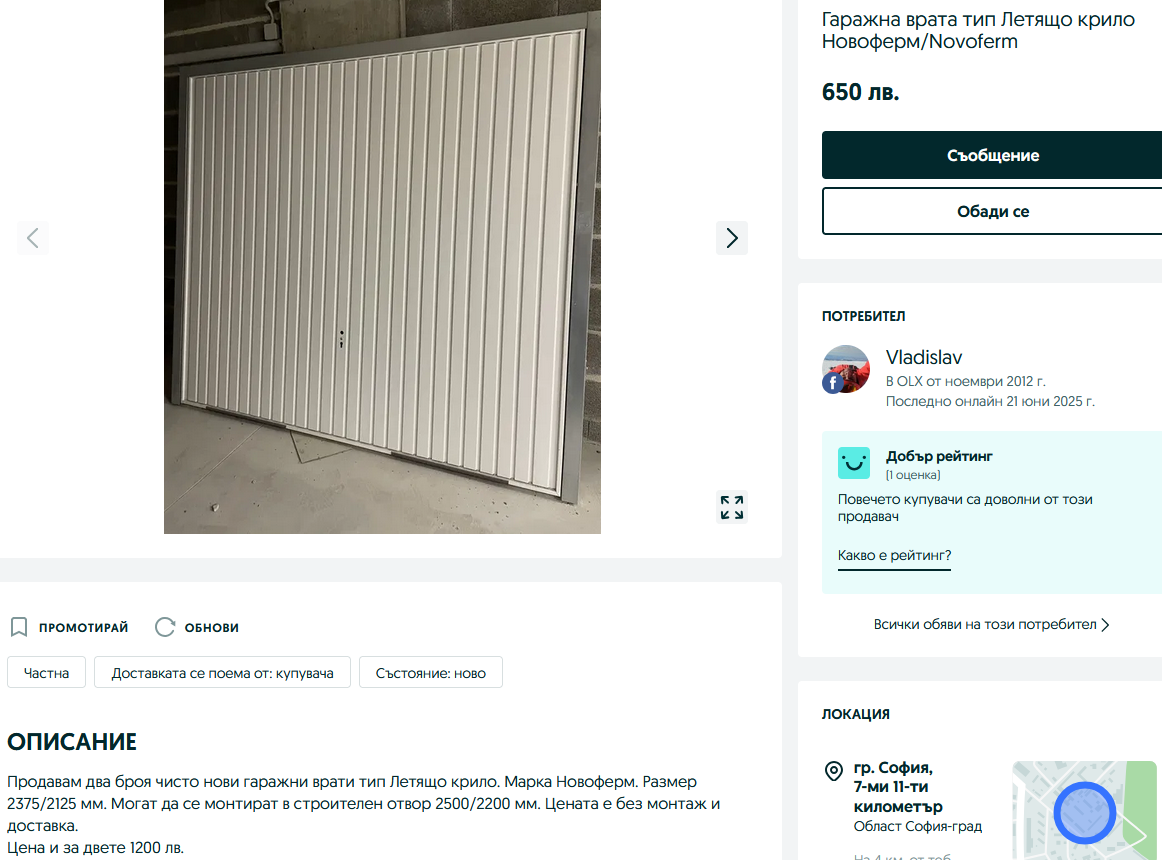Click the circular refresh icon by ОБНОВИ
Screen dimensions: 1162x860
pyautogui.click(x=165, y=627)
